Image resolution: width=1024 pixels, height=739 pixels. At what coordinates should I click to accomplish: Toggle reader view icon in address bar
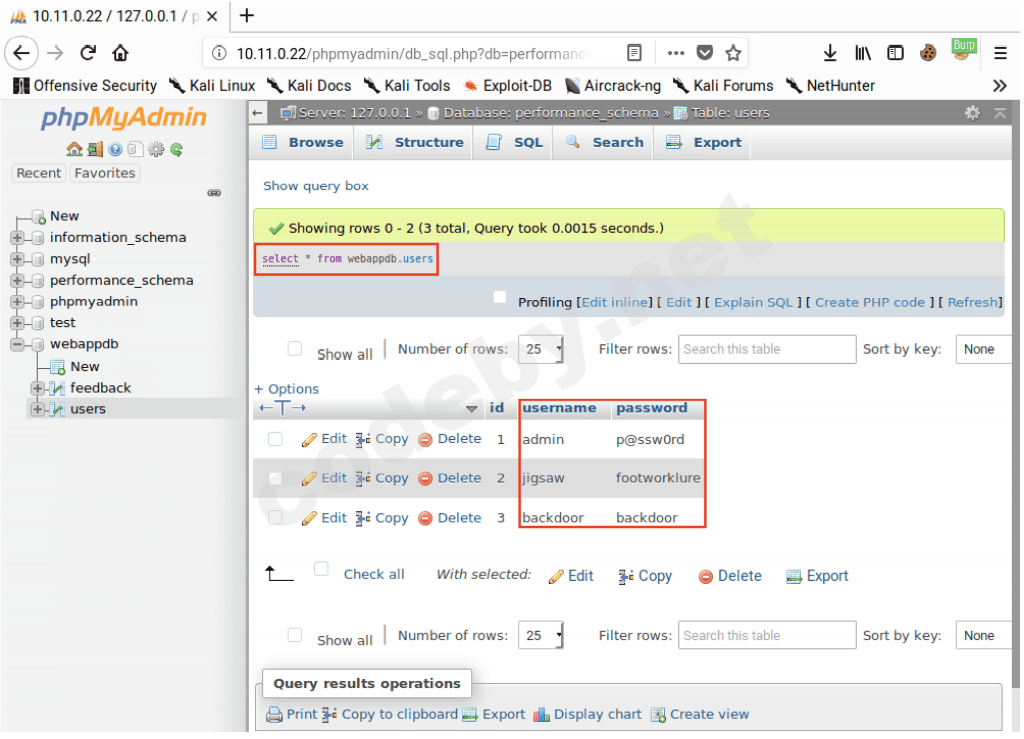click(634, 53)
